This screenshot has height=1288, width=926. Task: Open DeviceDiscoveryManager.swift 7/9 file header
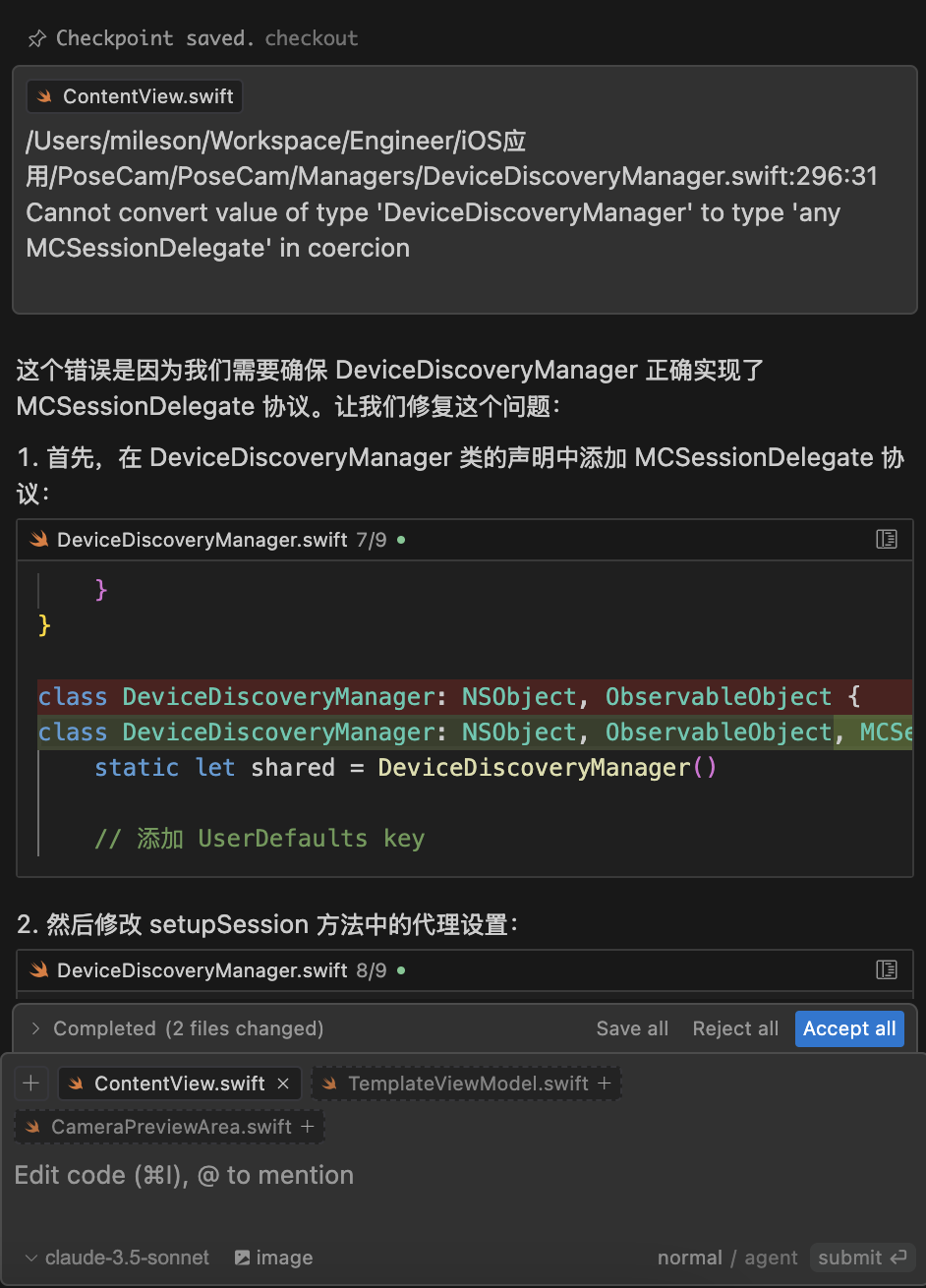tap(465, 540)
